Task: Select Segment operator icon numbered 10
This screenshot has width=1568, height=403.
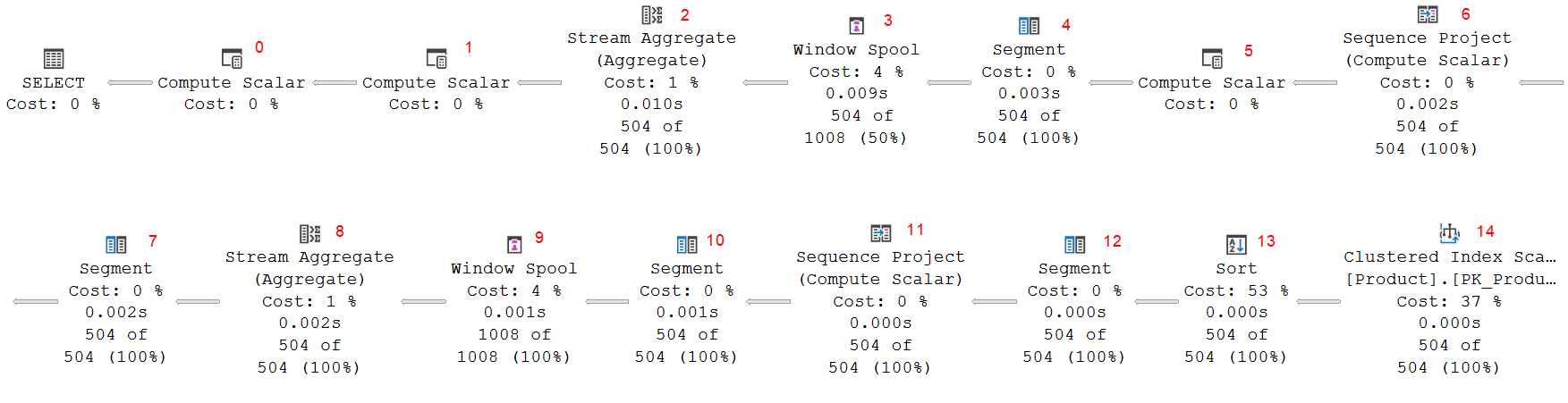Action: [x=687, y=245]
